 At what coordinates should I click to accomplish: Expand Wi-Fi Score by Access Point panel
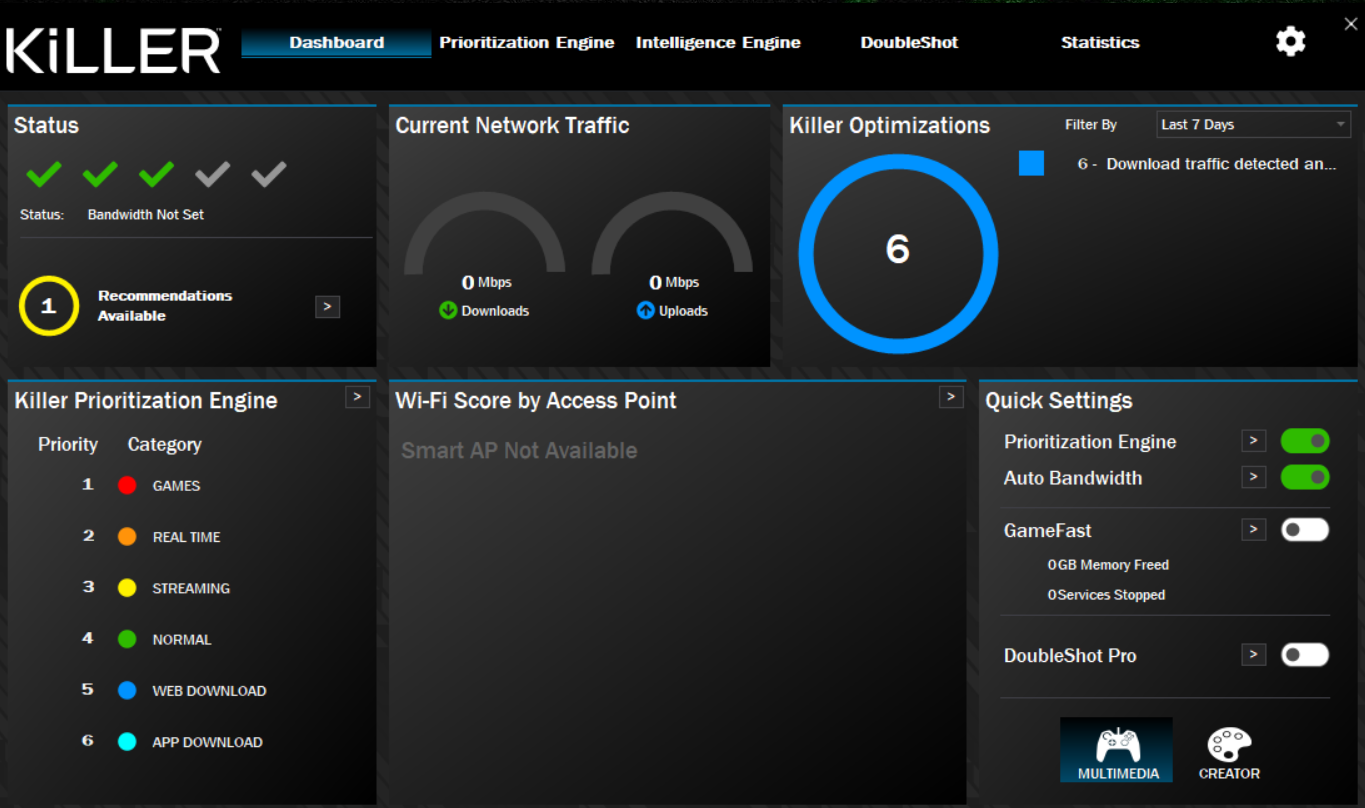[x=951, y=397]
